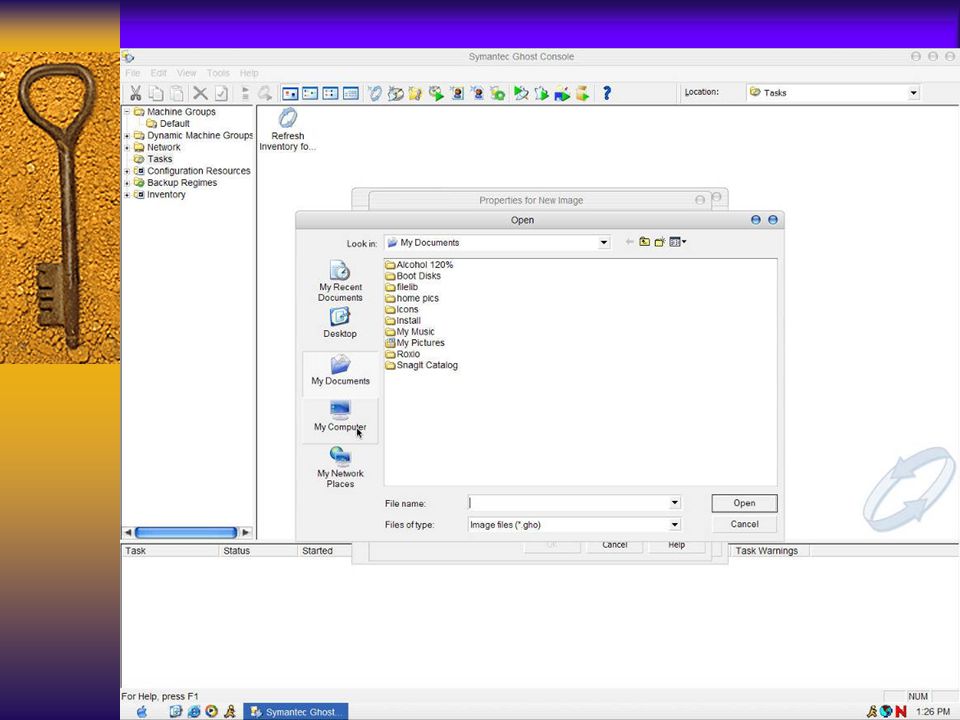This screenshot has height=720, width=960.
Task: Click the File name text field
Action: coord(568,503)
